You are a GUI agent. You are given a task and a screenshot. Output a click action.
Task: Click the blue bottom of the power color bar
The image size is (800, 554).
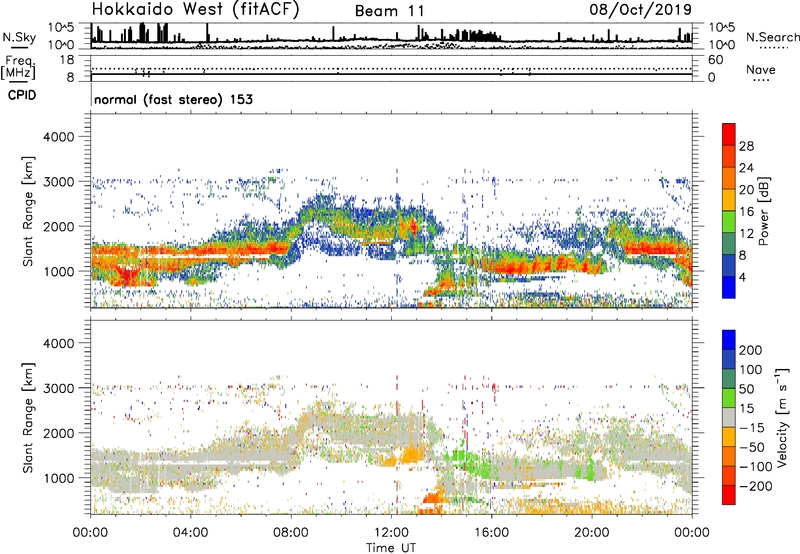(729, 287)
